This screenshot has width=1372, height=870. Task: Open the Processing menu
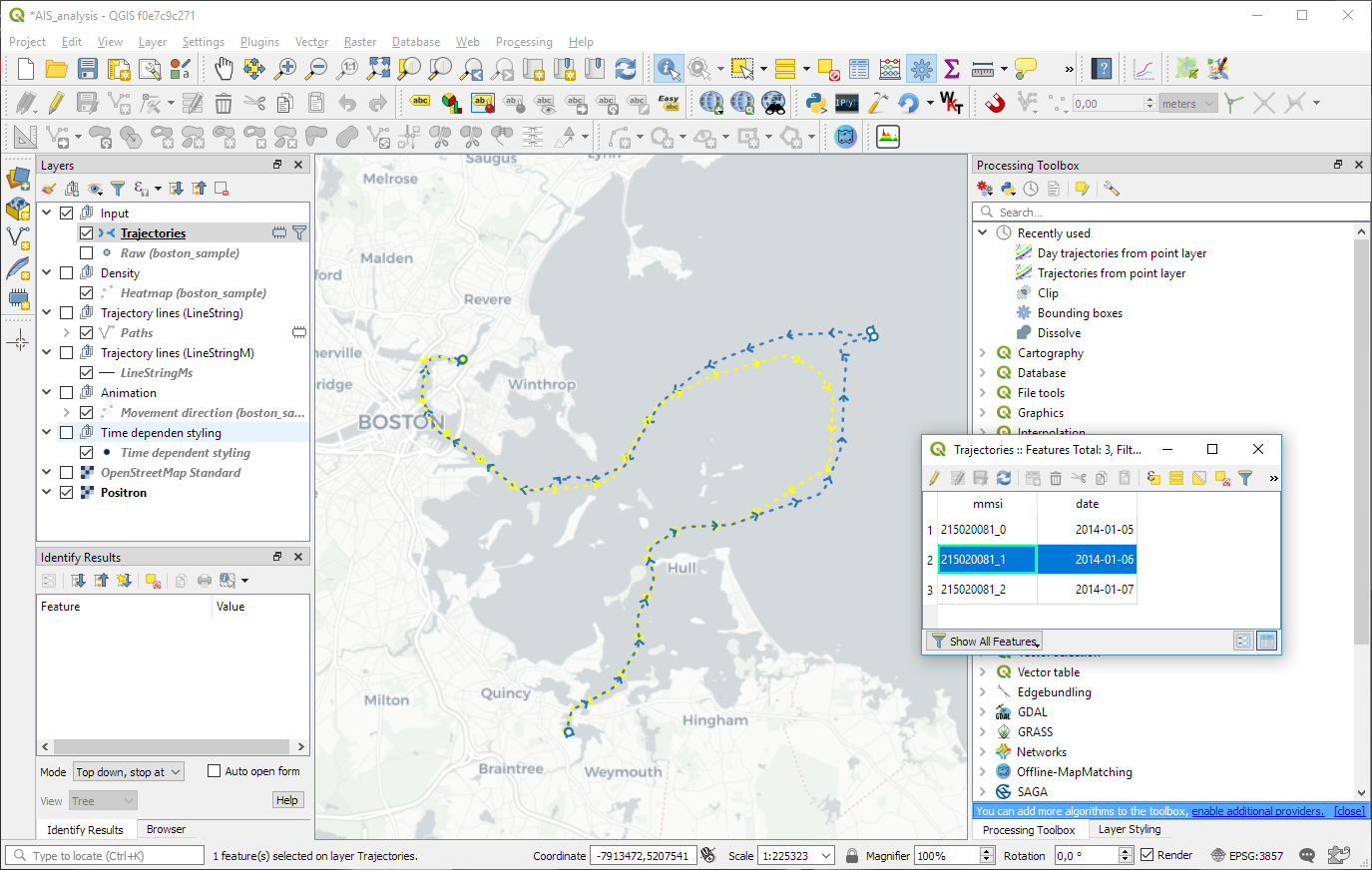(523, 42)
